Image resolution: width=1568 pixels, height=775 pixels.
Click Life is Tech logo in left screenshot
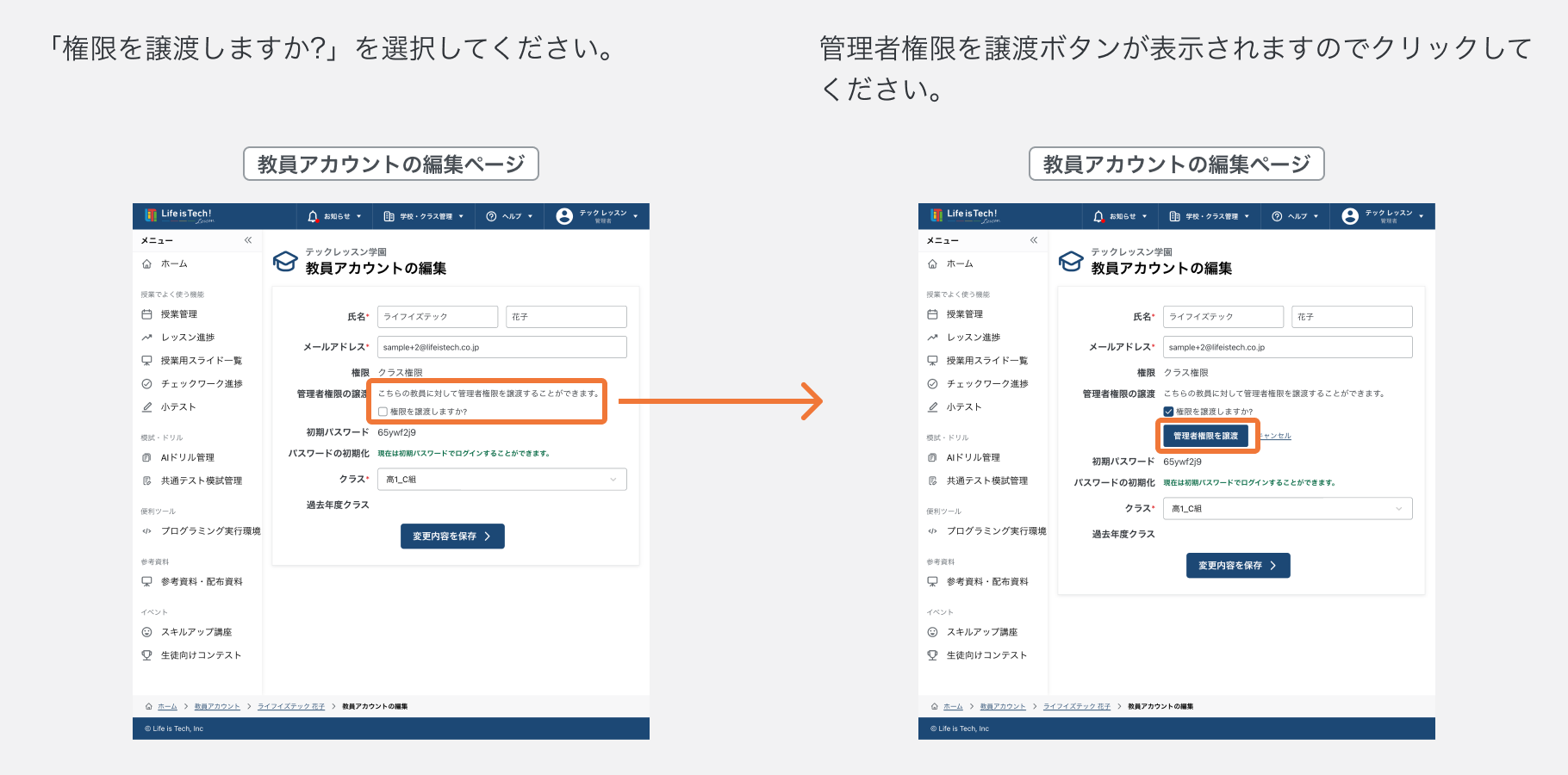tap(178, 215)
